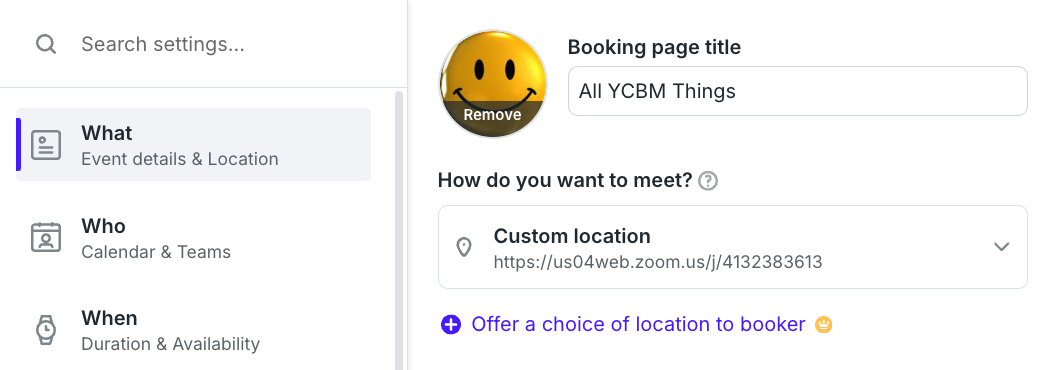Click the purple plus circle icon
This screenshot has width=1055, height=370.
click(x=451, y=325)
